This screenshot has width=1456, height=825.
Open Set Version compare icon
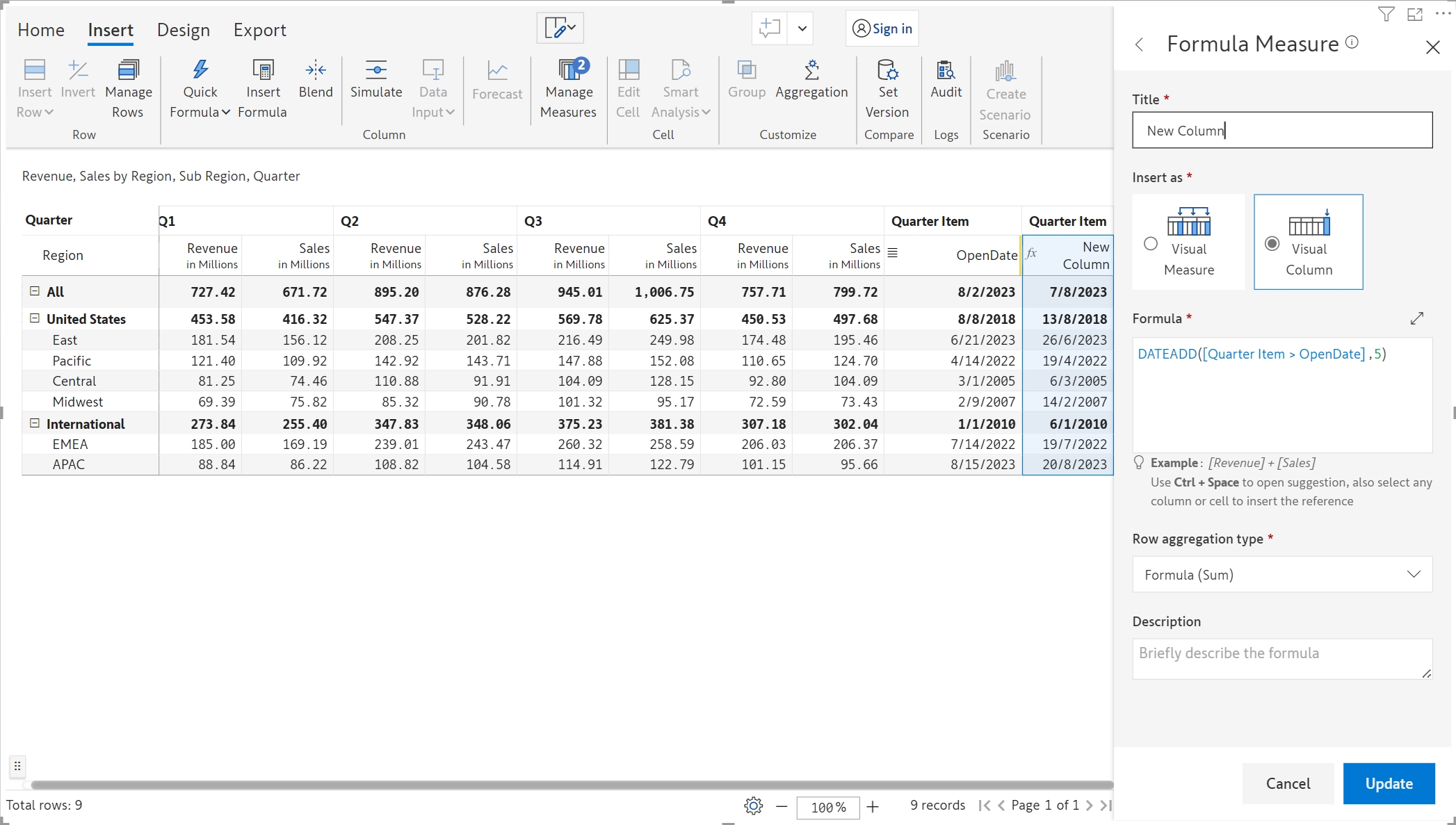point(887,71)
